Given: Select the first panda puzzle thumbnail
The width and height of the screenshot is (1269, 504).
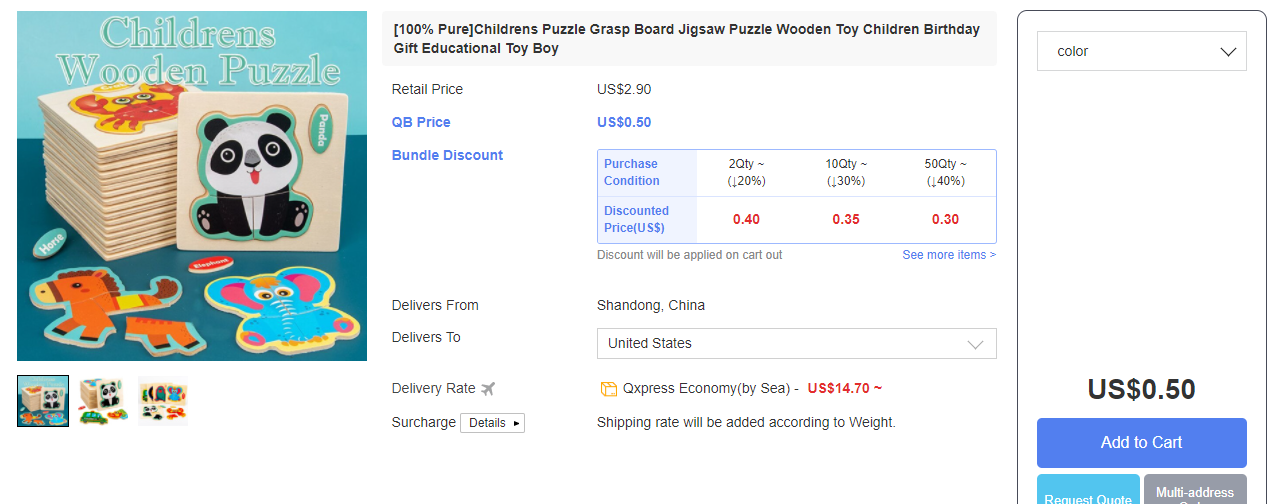Looking at the screenshot, I should point(43,401).
